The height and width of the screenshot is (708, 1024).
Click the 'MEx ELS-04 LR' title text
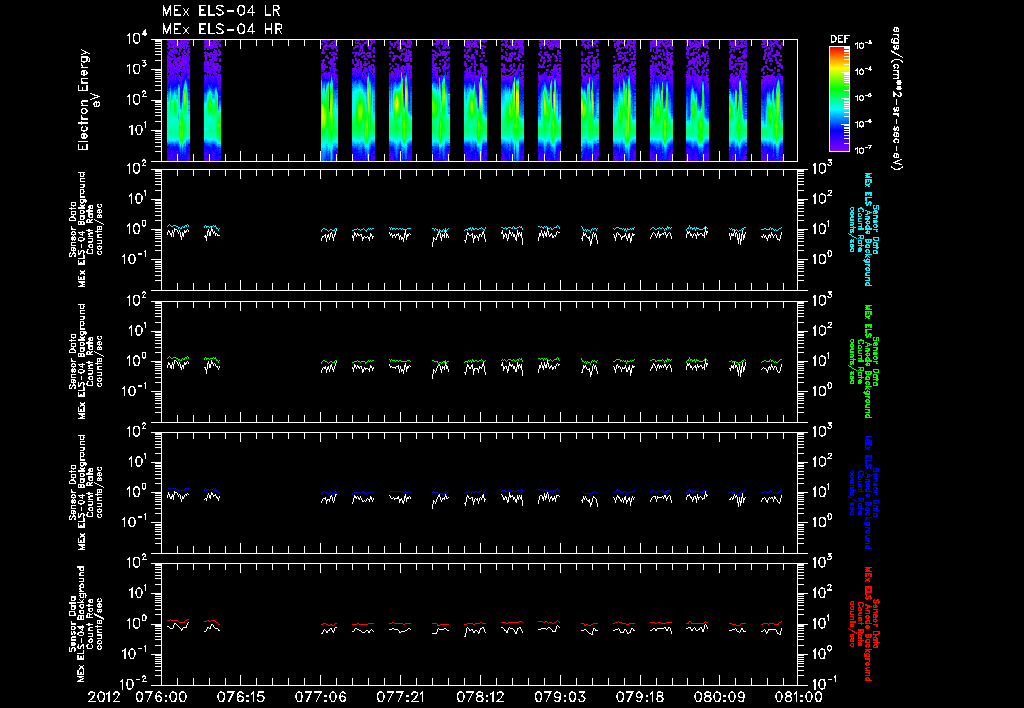221,11
